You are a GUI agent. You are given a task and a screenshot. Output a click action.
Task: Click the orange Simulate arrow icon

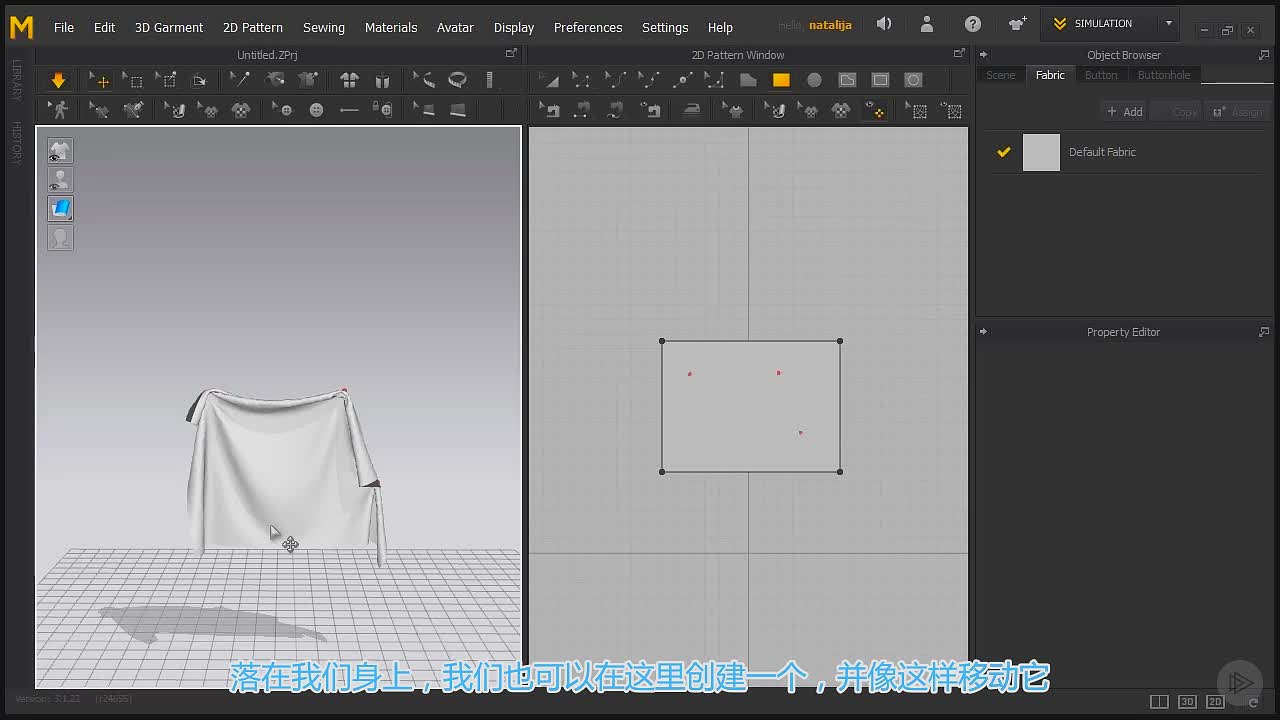pyautogui.click(x=58, y=80)
